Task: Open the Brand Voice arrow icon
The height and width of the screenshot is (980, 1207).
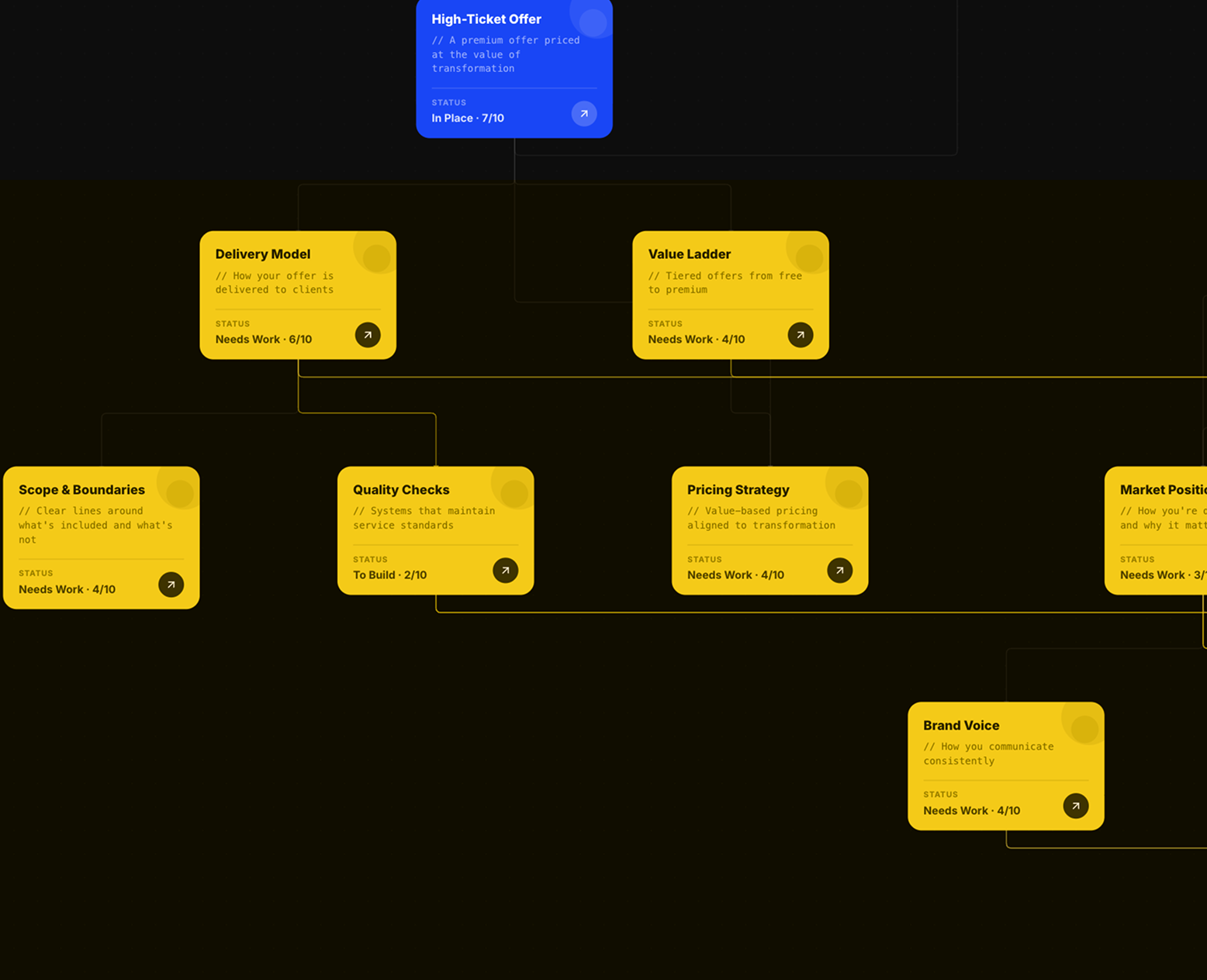Action: click(x=1076, y=806)
